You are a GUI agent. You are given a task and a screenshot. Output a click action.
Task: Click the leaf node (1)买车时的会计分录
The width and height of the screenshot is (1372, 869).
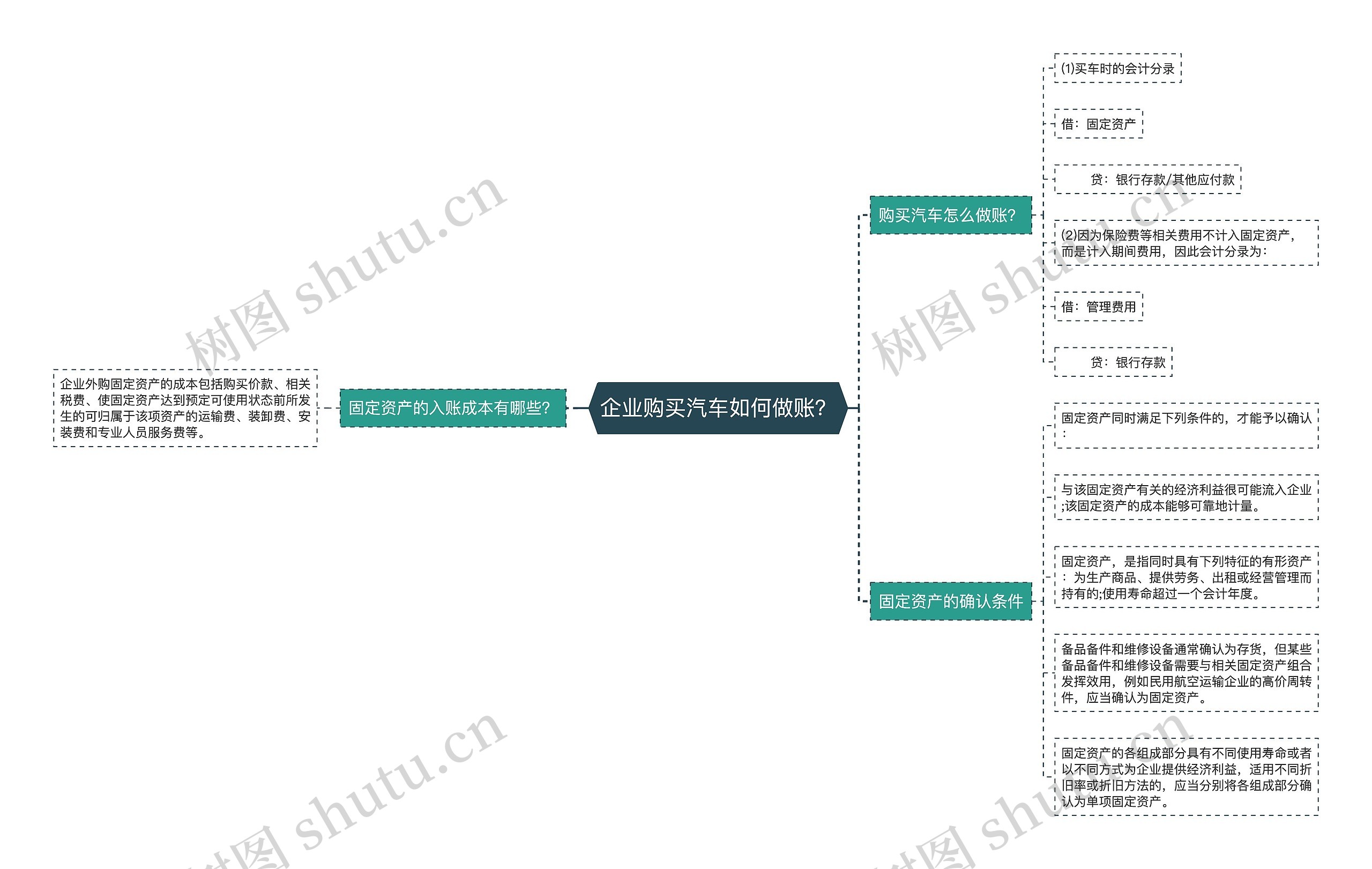coord(1117,69)
